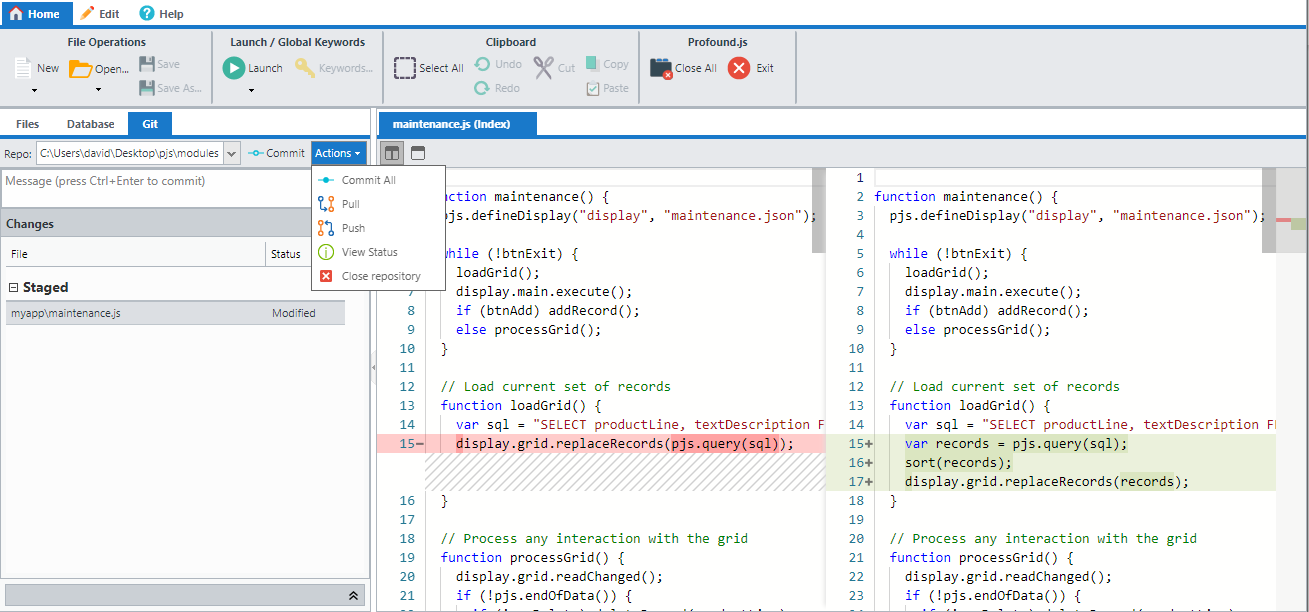
Task: Click the Redo icon in the Clipboard group
Action: click(x=482, y=88)
